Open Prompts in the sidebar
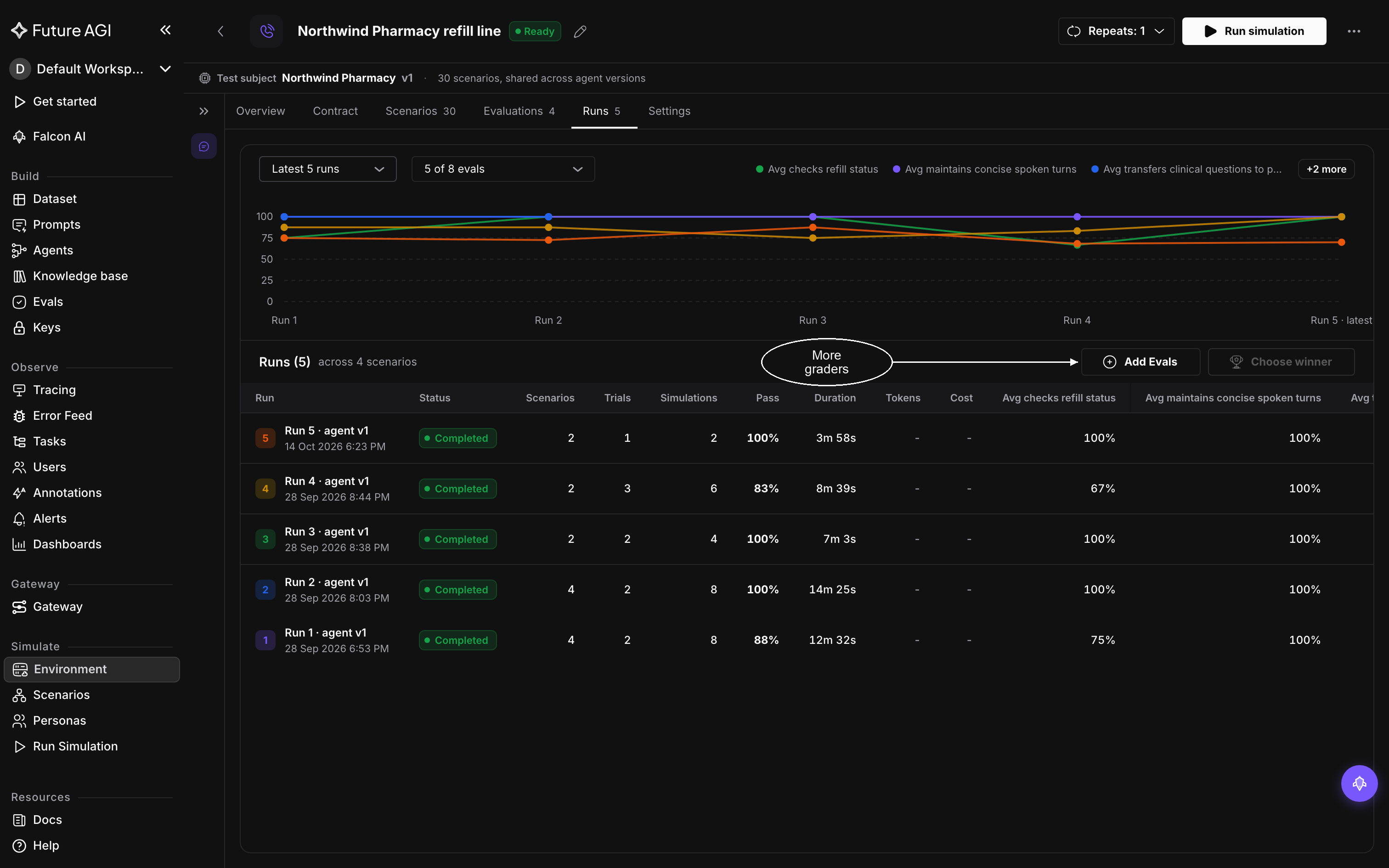Viewport: 1389px width, 868px height. (x=56, y=225)
